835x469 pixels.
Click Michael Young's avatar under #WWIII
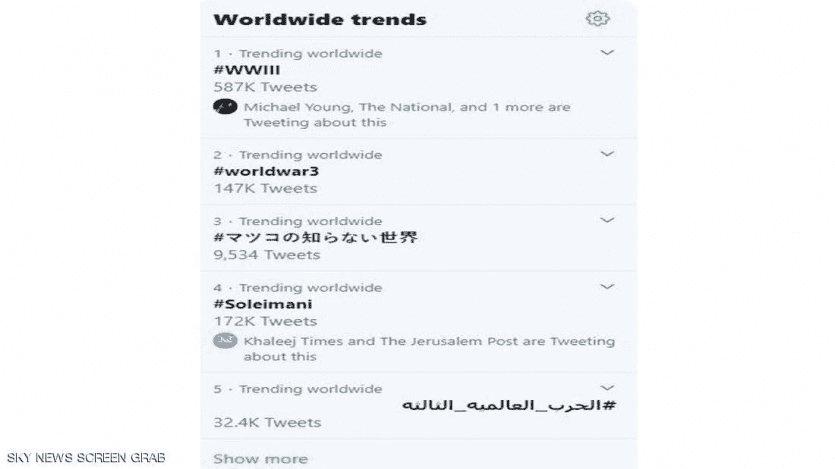coord(225,107)
